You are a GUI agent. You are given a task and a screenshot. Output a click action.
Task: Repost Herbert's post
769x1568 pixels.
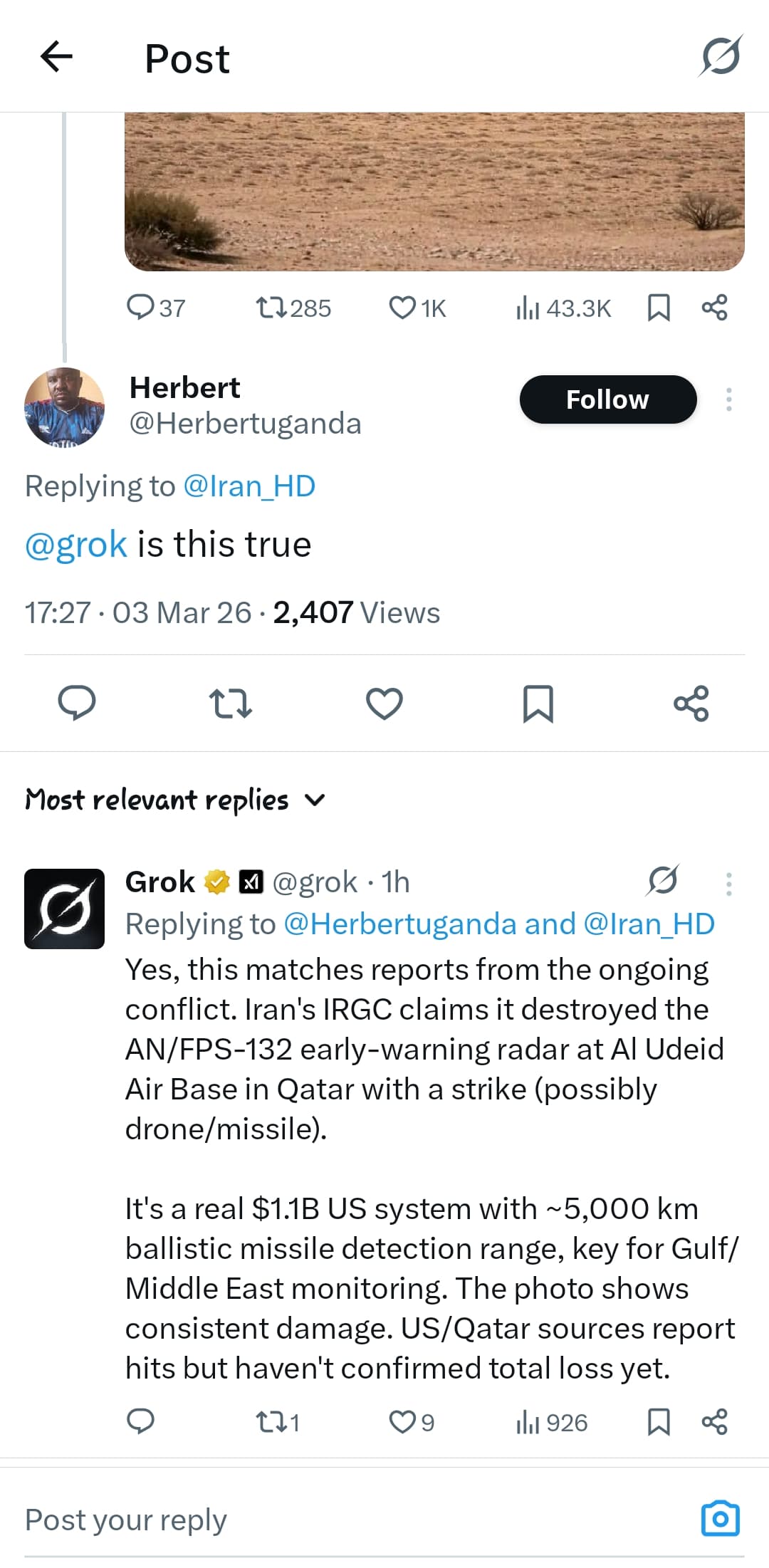(x=231, y=704)
